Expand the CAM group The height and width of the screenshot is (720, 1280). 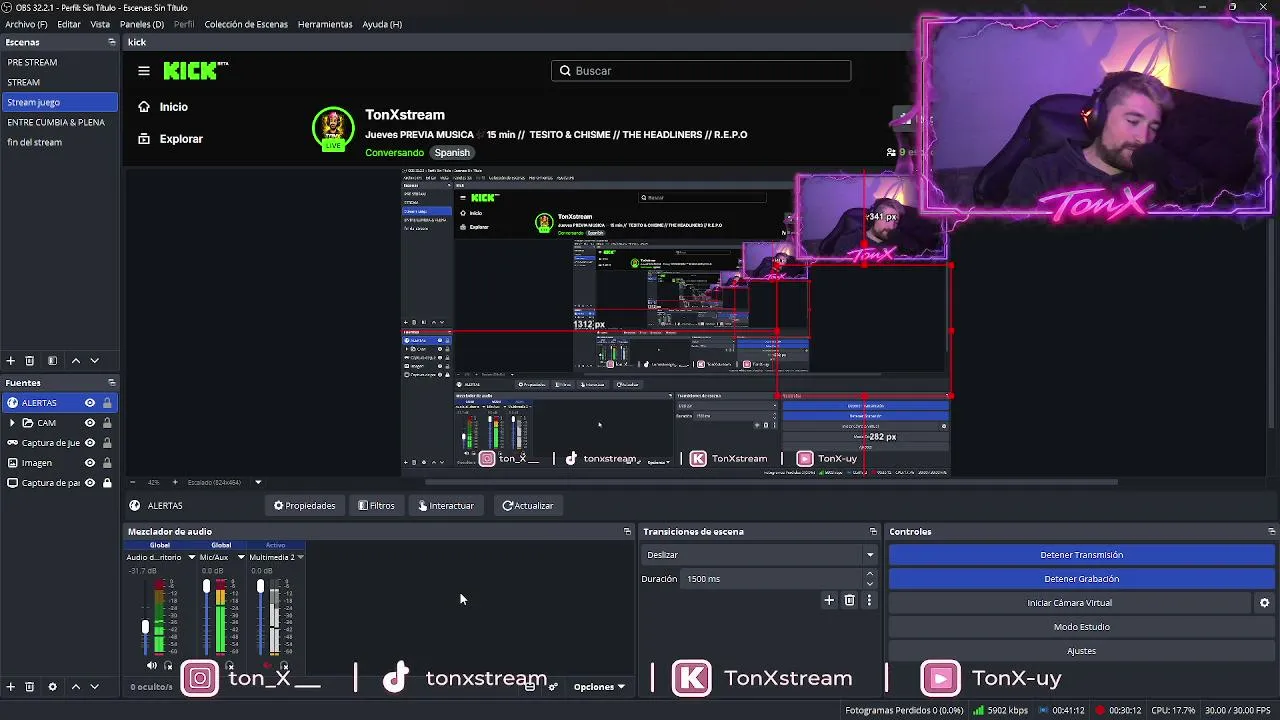[12, 423]
